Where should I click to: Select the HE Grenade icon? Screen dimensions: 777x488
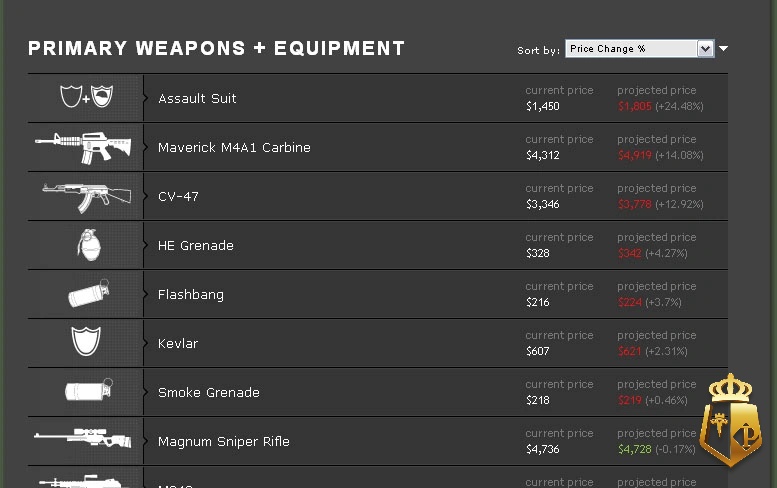click(x=89, y=245)
